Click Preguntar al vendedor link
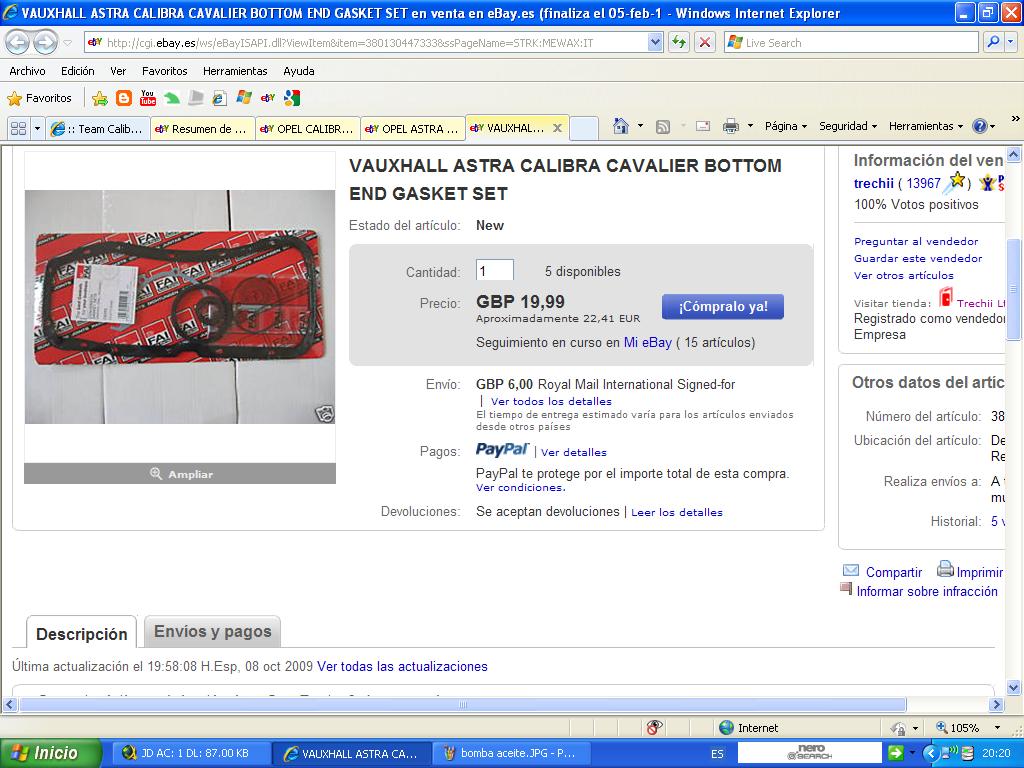 (x=916, y=242)
